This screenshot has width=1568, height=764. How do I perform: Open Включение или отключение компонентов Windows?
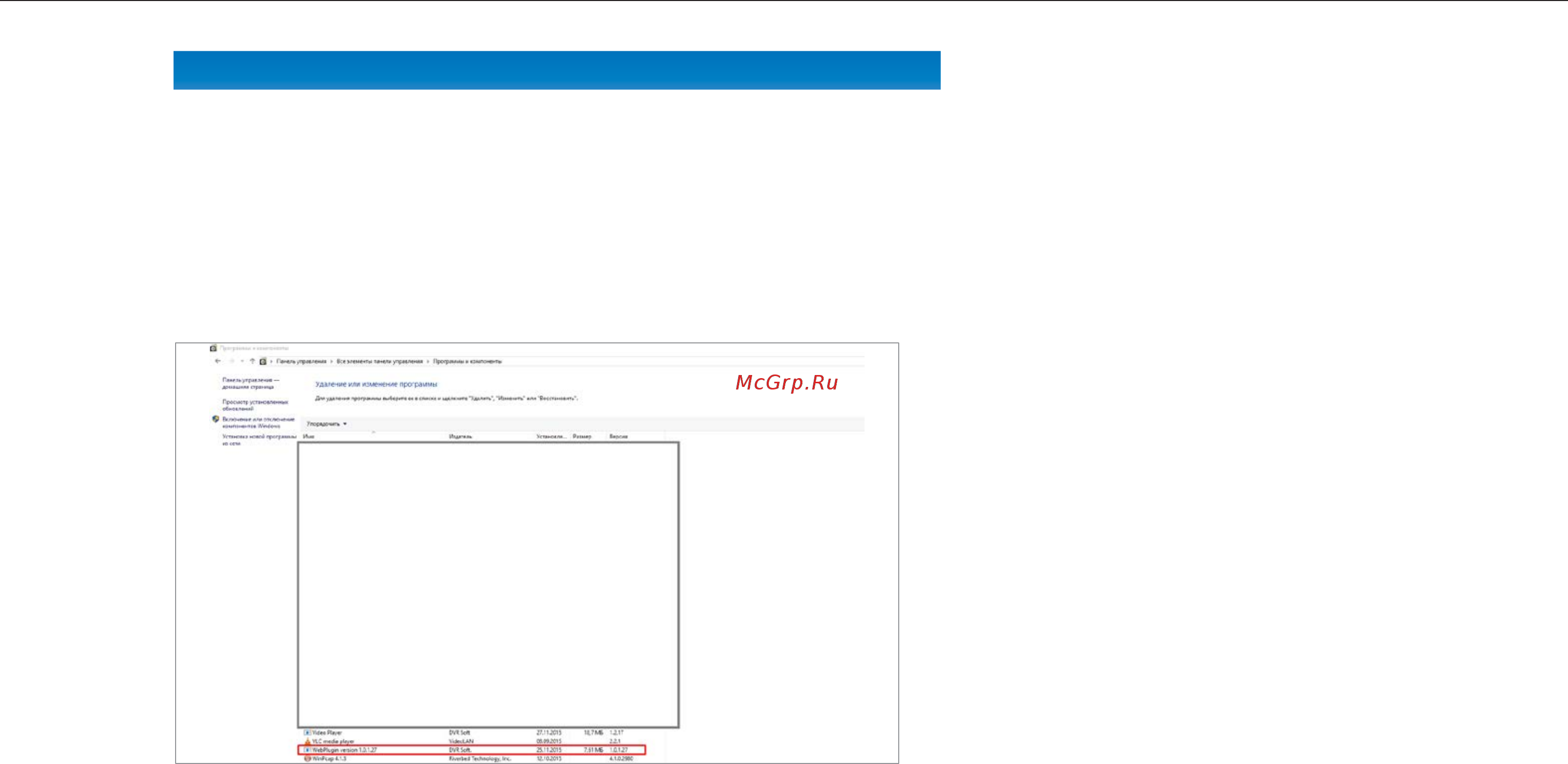pos(258,423)
